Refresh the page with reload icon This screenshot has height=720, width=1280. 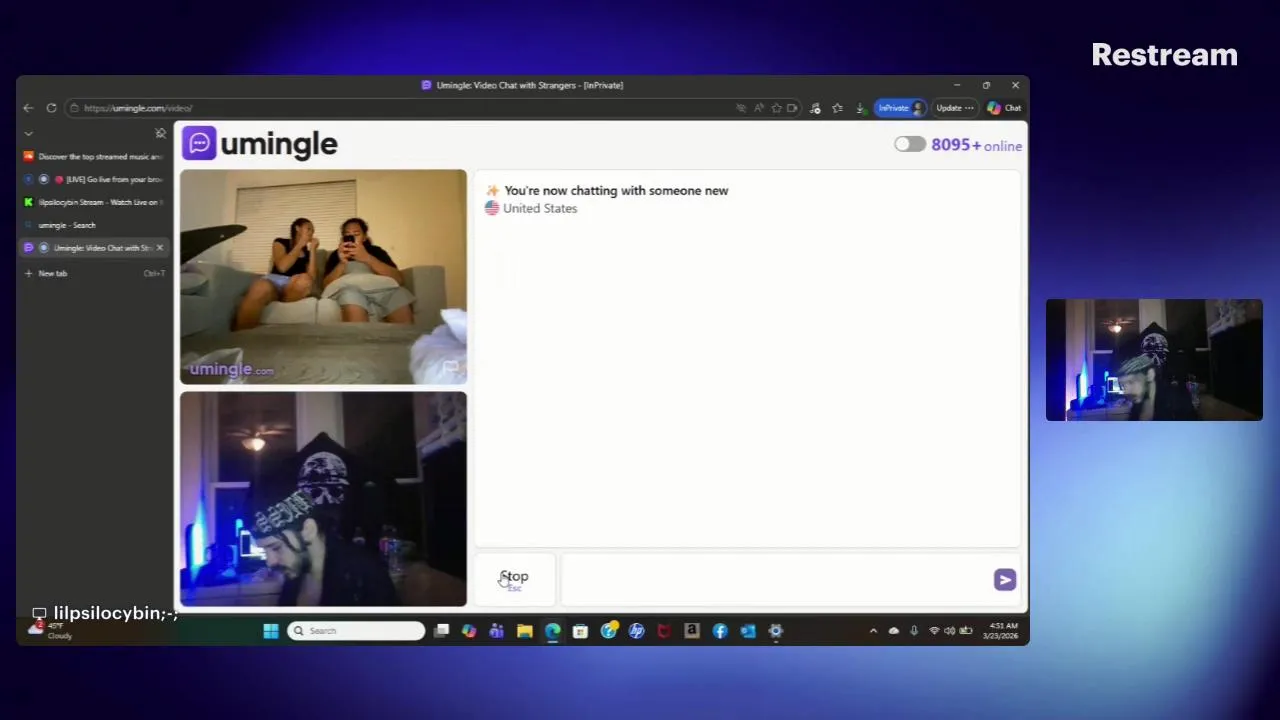[x=51, y=108]
